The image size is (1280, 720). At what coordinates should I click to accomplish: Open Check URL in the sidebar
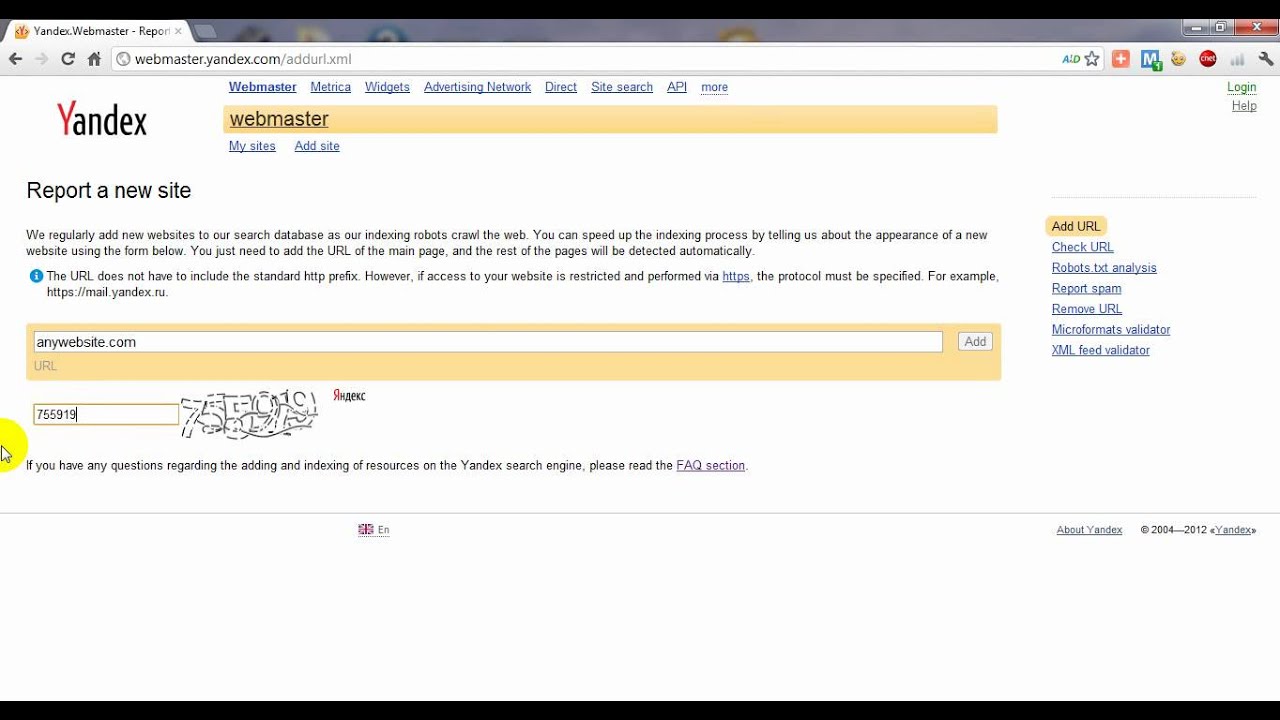[1082, 247]
